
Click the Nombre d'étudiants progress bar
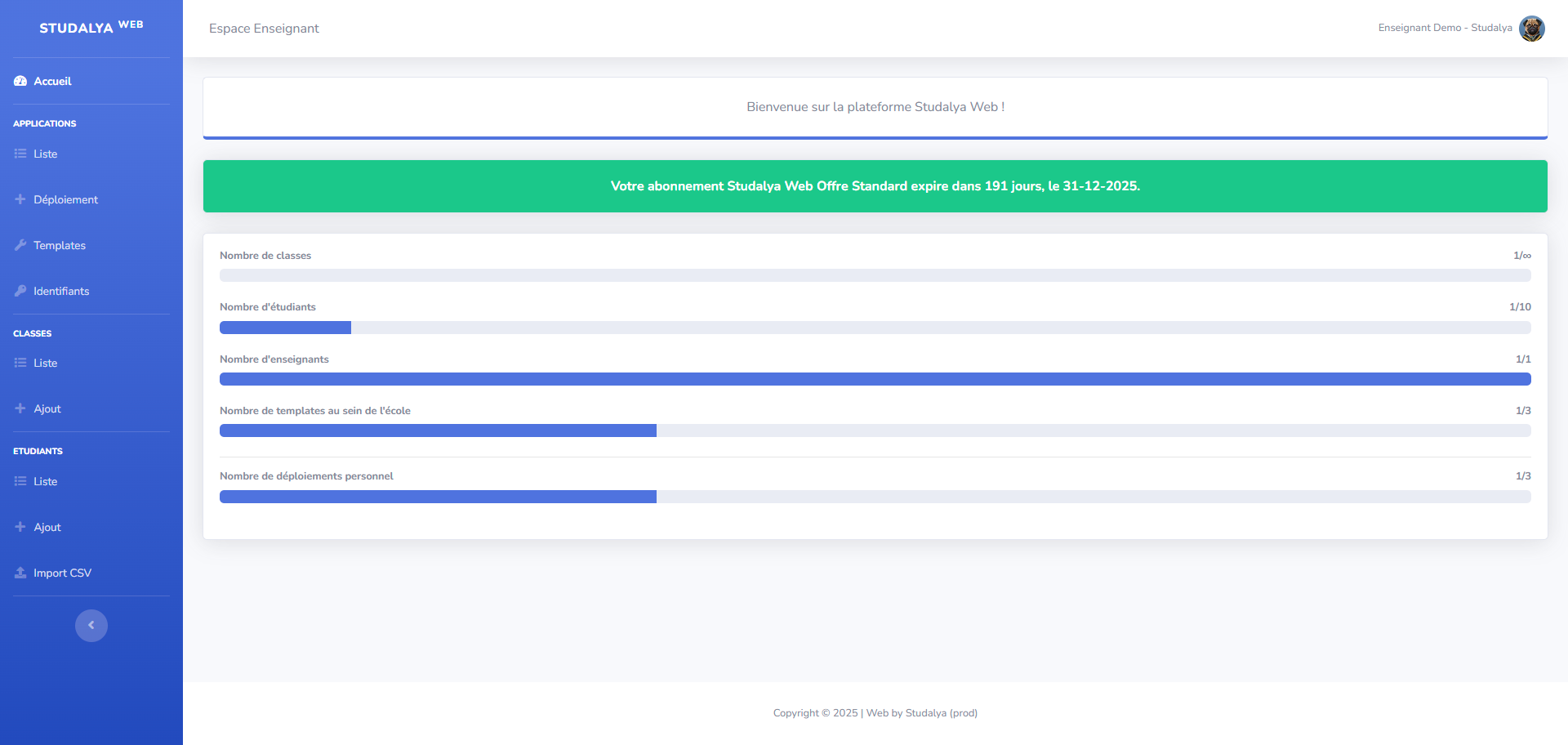tap(875, 328)
